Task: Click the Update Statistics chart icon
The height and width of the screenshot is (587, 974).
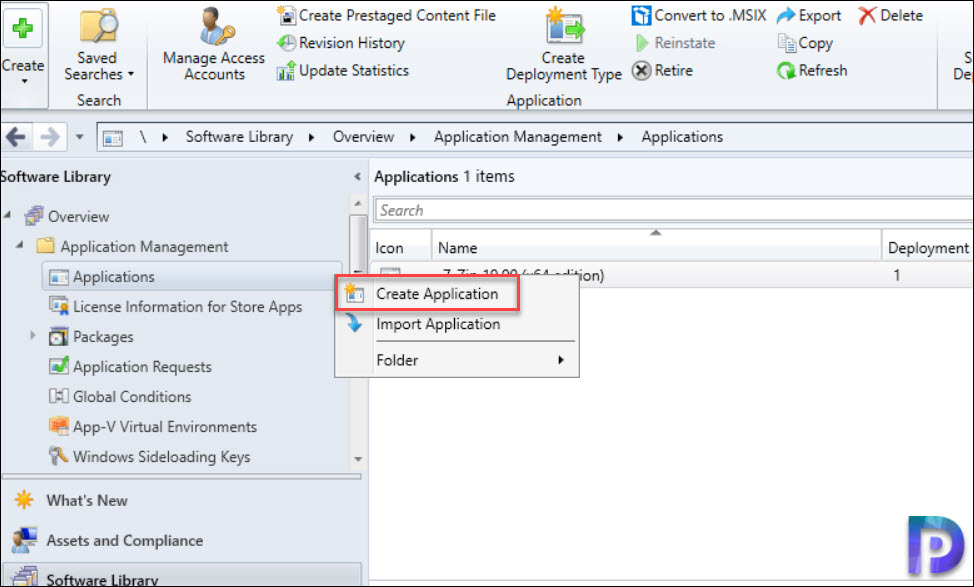Action: coord(286,71)
